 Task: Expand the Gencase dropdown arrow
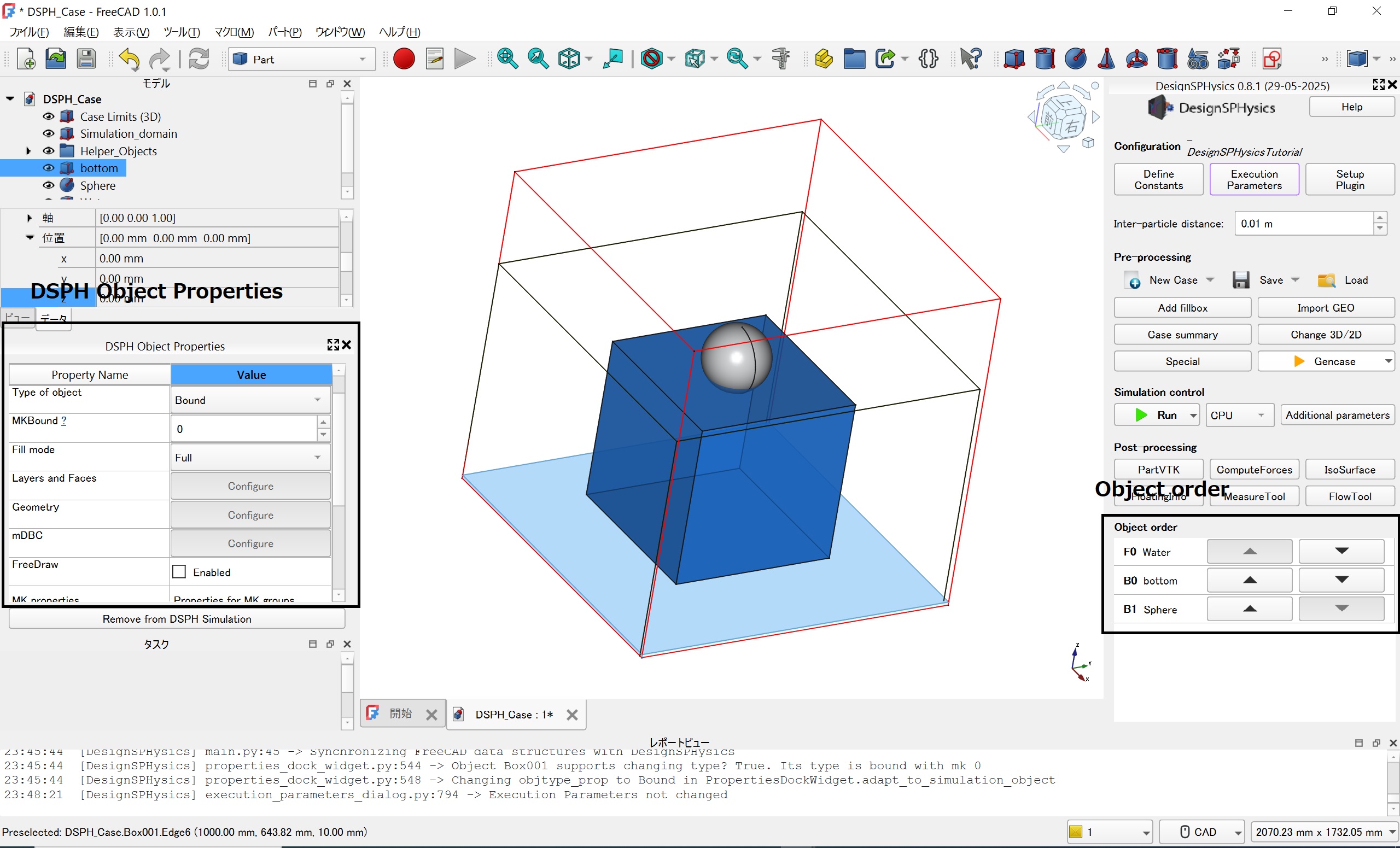(x=1387, y=361)
